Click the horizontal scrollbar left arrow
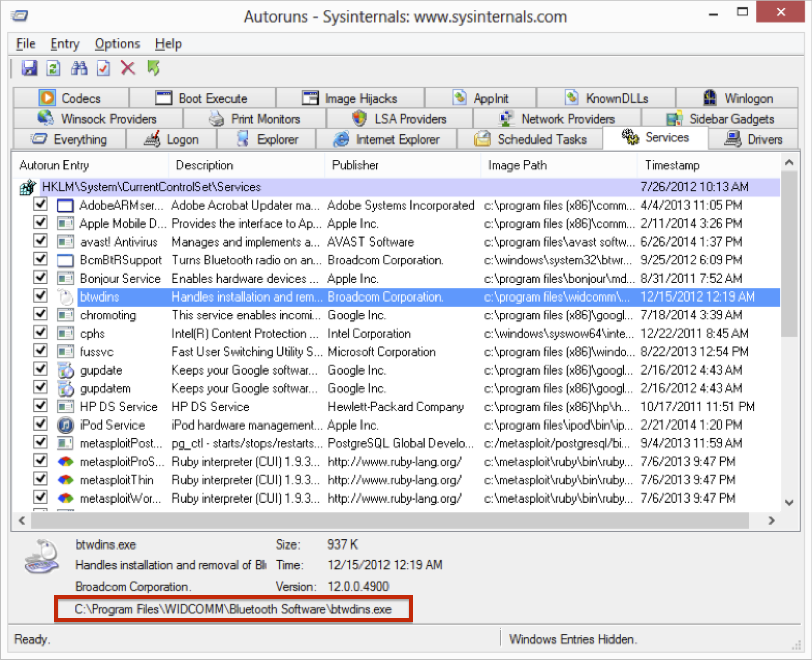The height and width of the screenshot is (660, 812). 22,520
